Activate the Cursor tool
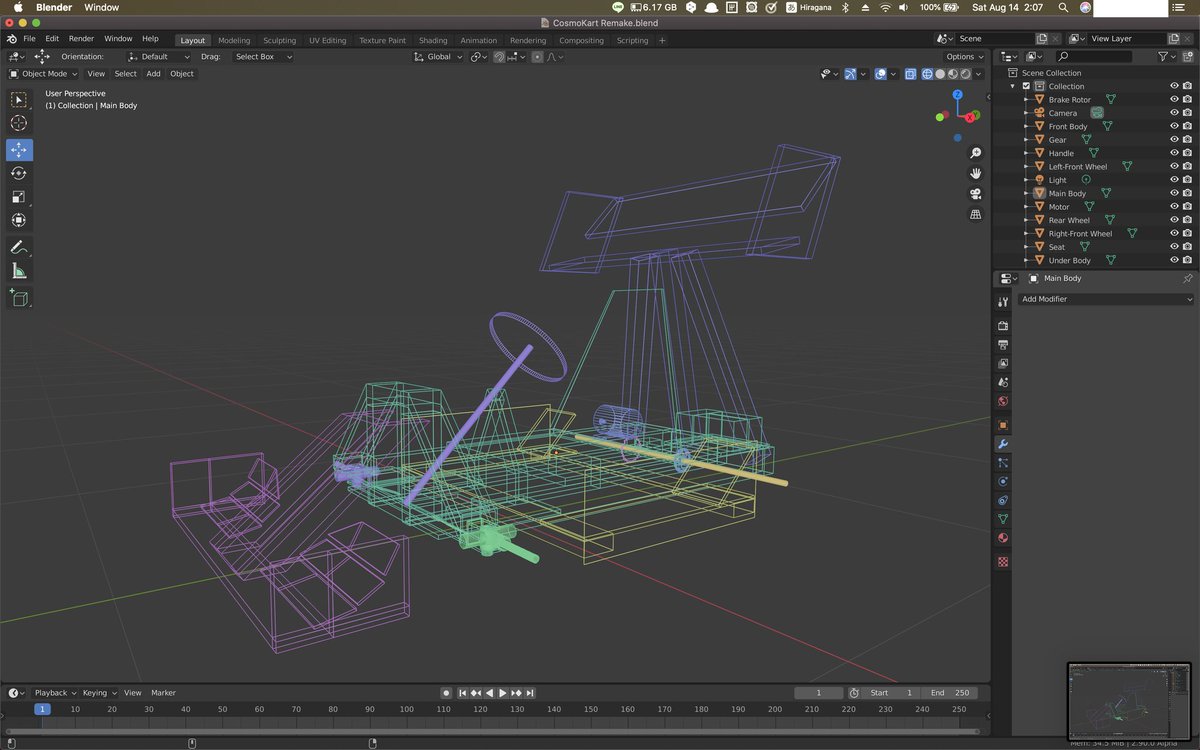Image resolution: width=1200 pixels, height=750 pixels. click(x=19, y=123)
